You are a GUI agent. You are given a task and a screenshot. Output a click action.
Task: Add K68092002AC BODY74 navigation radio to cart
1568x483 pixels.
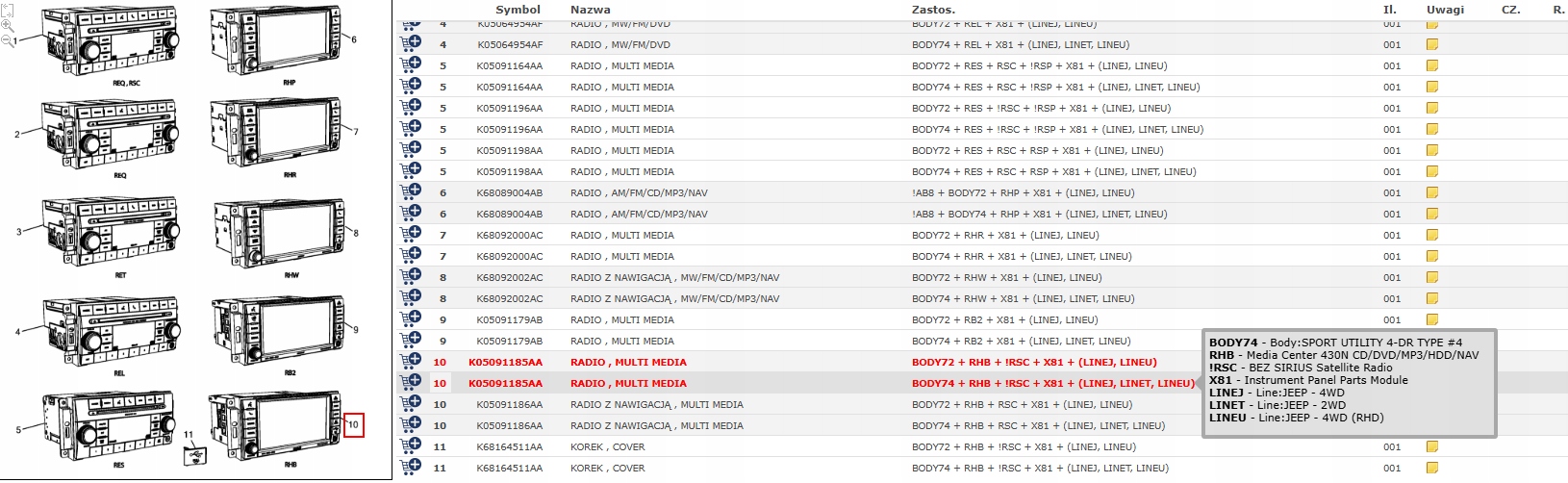(411, 298)
